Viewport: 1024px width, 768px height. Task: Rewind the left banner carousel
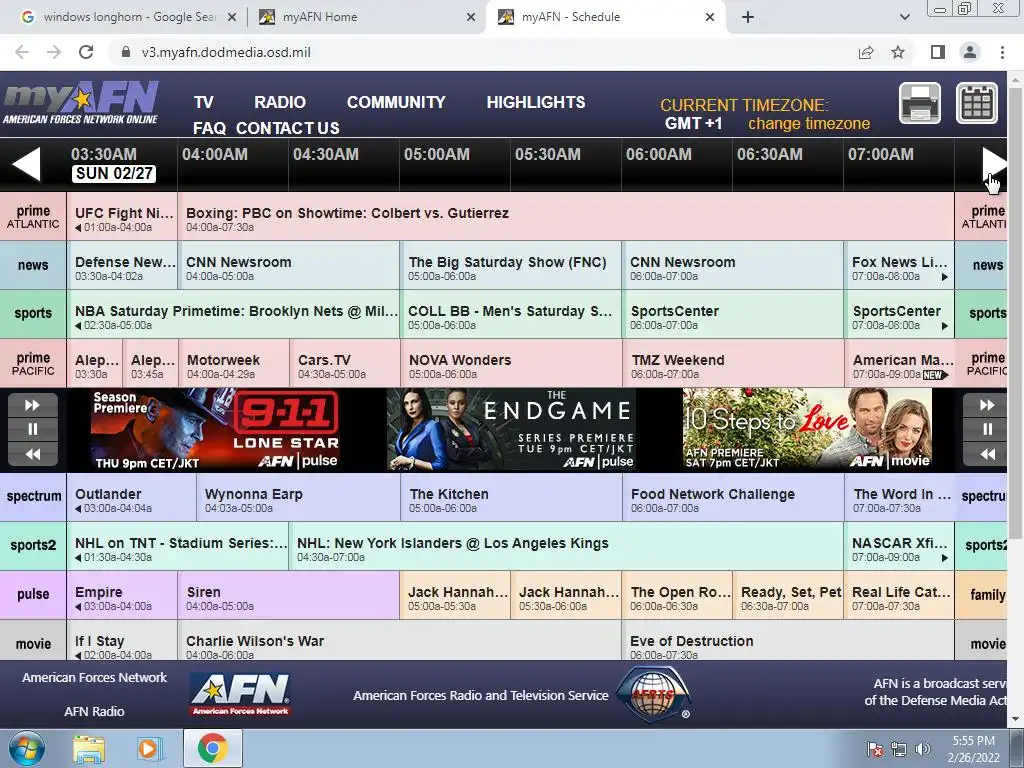click(x=33, y=454)
